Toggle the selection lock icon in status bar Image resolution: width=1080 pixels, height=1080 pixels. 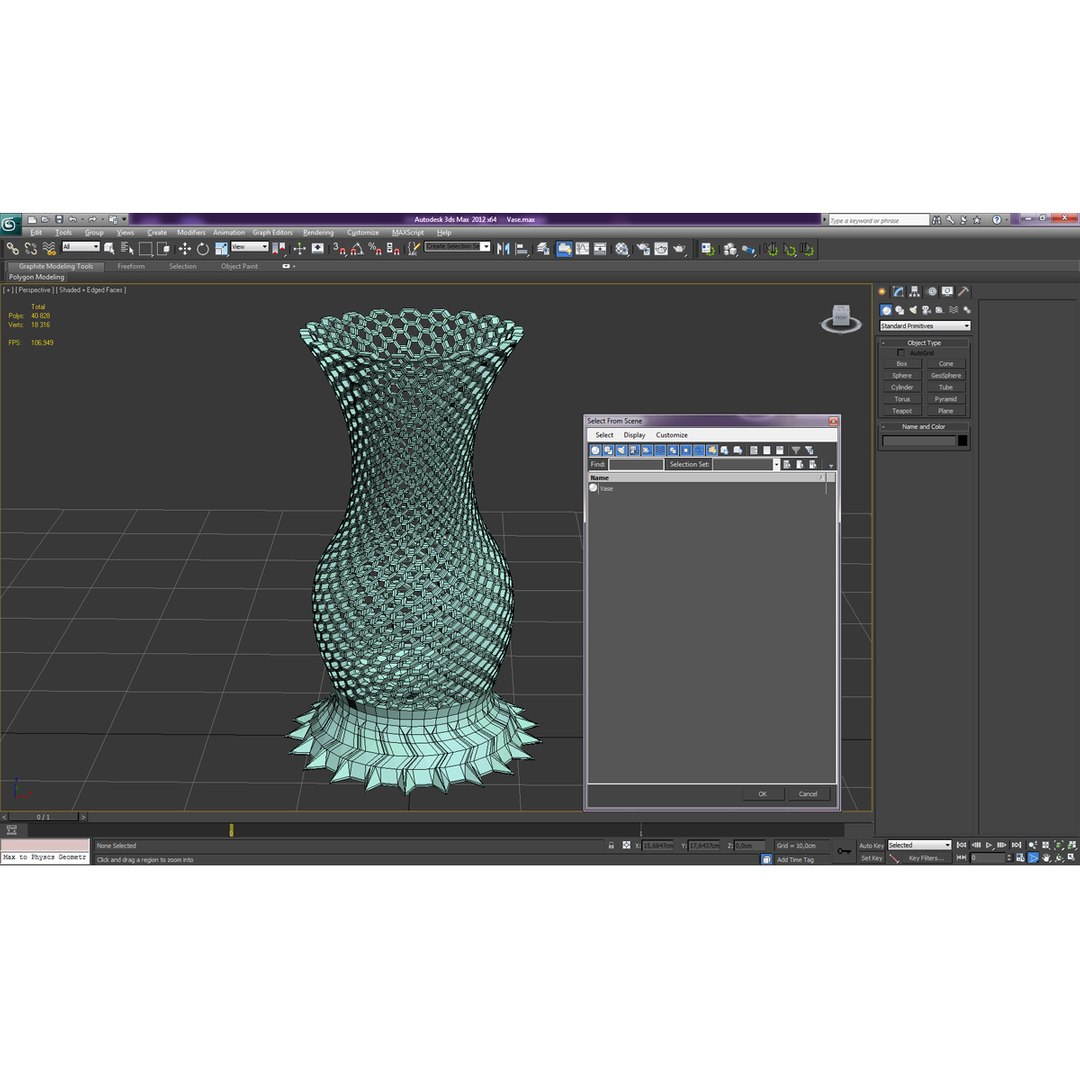611,845
